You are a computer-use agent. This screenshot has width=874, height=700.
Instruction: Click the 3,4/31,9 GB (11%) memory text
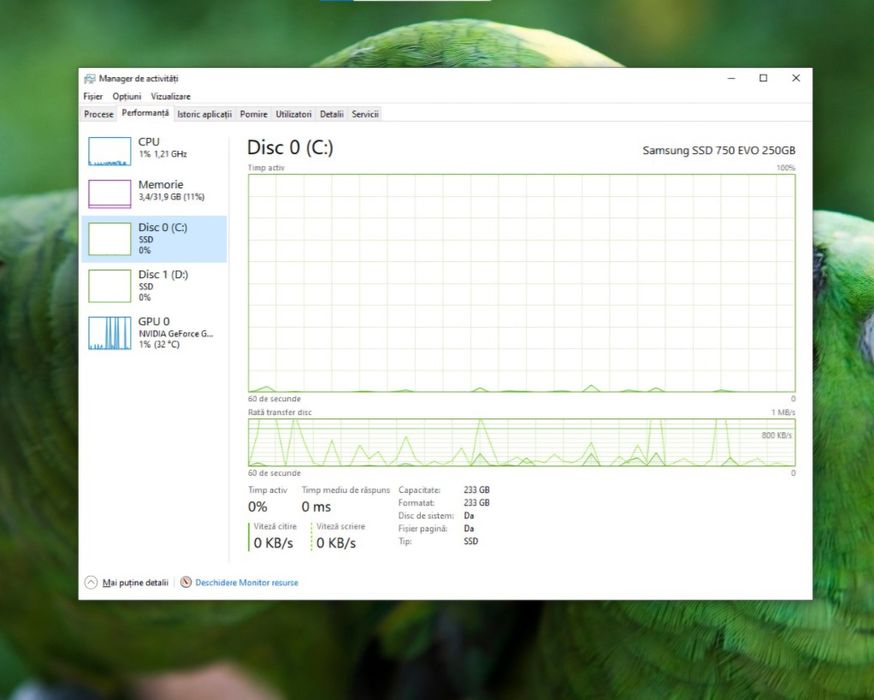pyautogui.click(x=172, y=197)
